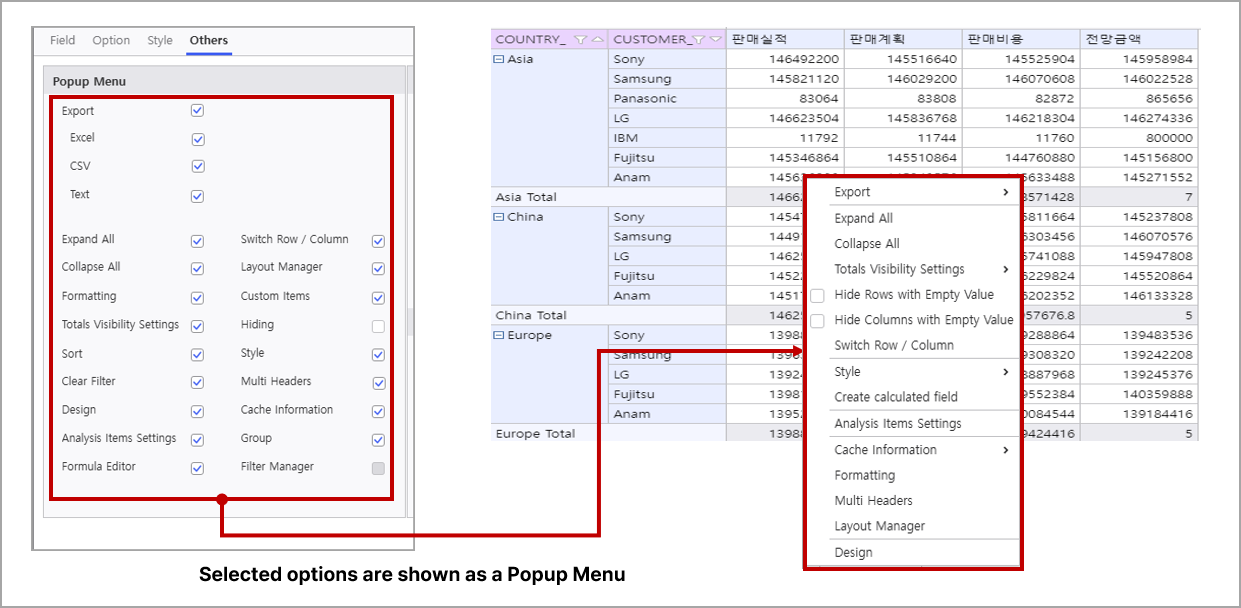Enable the Hiding checkbox
1241x608 pixels.
[x=378, y=326]
